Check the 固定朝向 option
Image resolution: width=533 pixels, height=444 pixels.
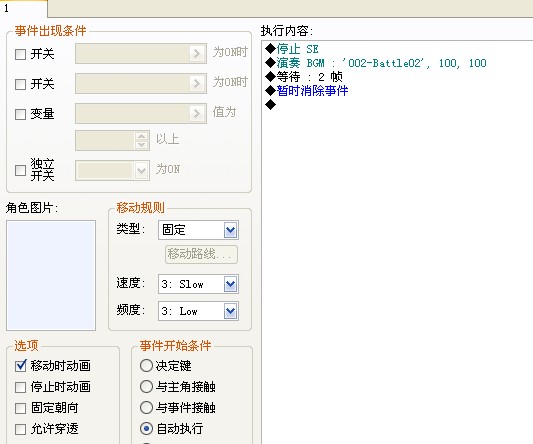pyautogui.click(x=20, y=408)
